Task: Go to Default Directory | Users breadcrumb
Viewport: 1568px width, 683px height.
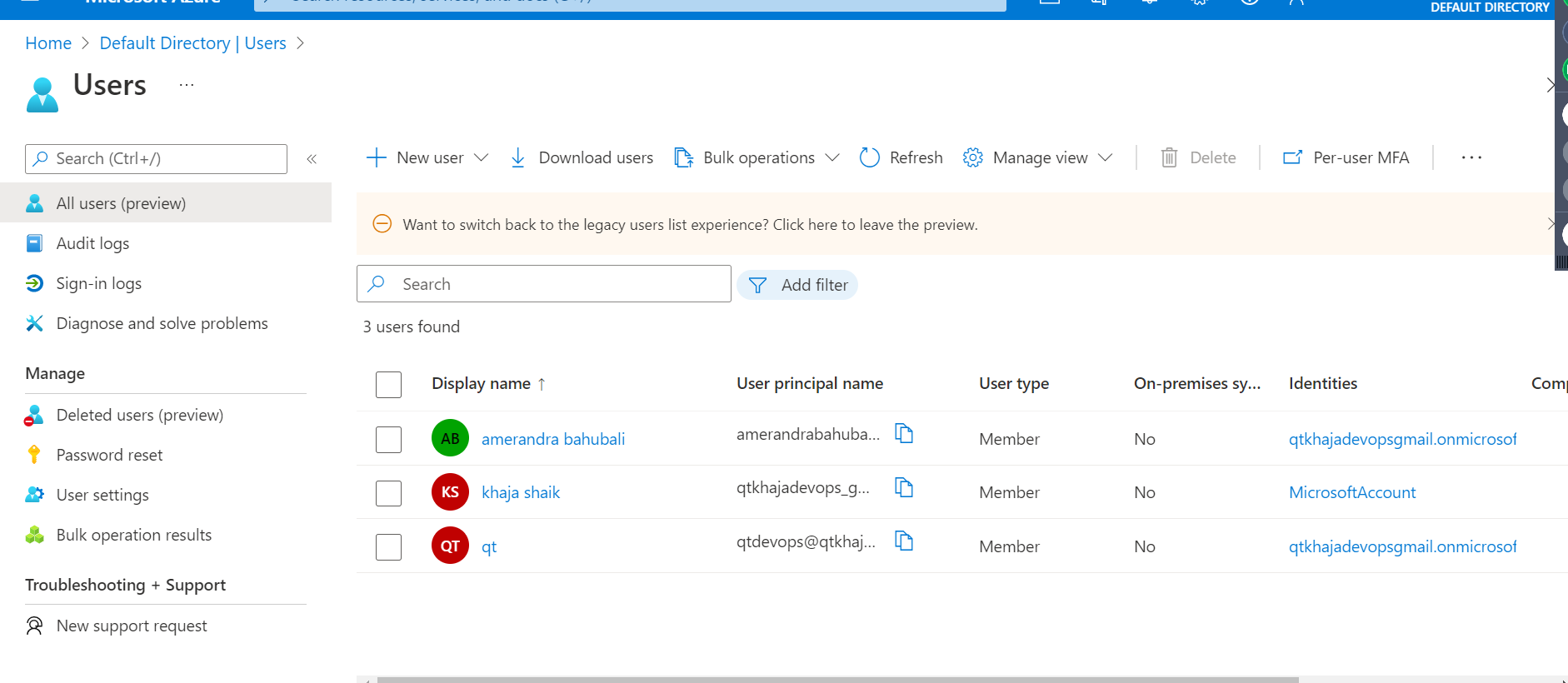Action: coord(192,43)
